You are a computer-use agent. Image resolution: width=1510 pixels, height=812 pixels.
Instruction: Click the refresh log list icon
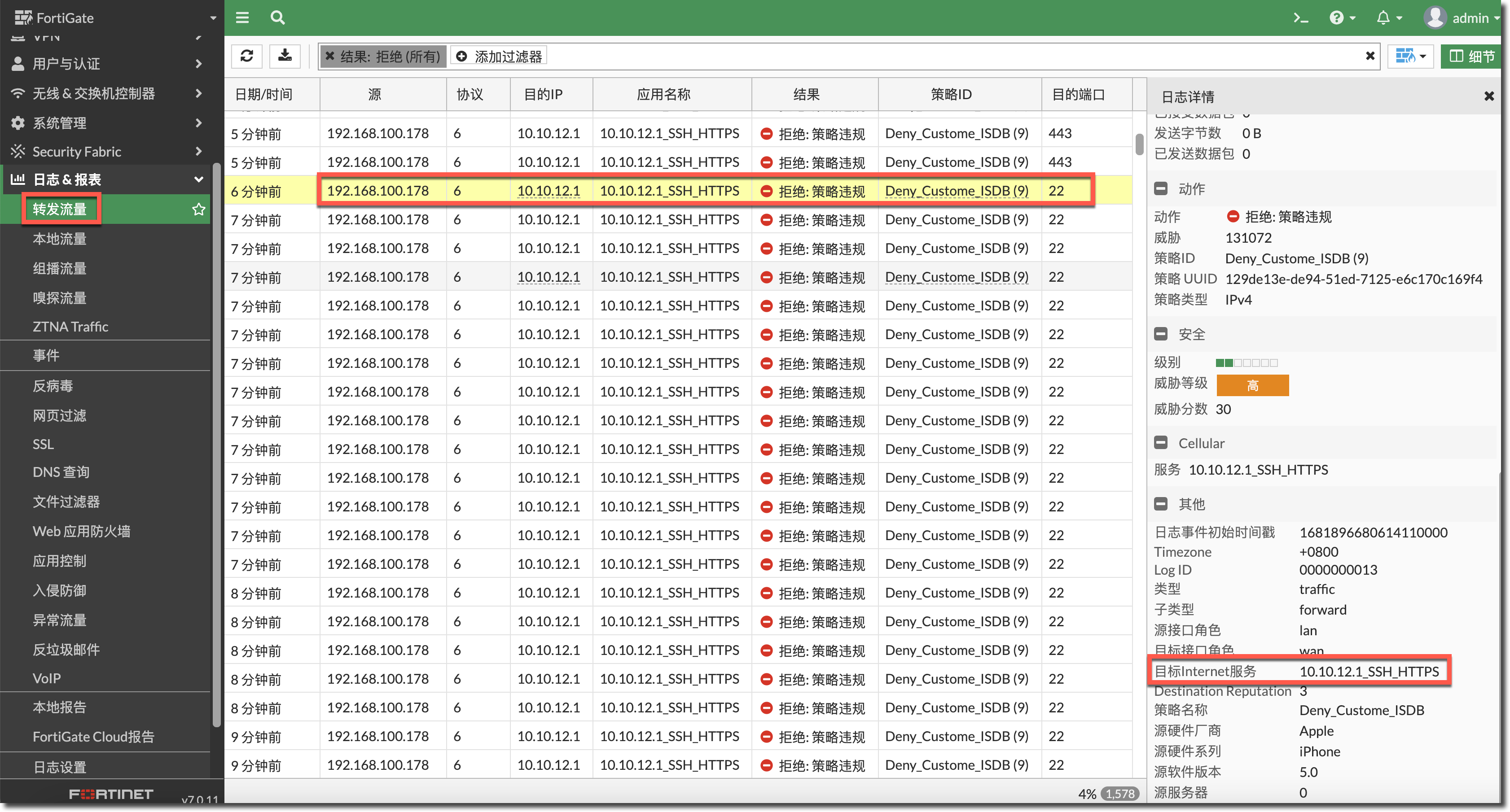click(246, 56)
